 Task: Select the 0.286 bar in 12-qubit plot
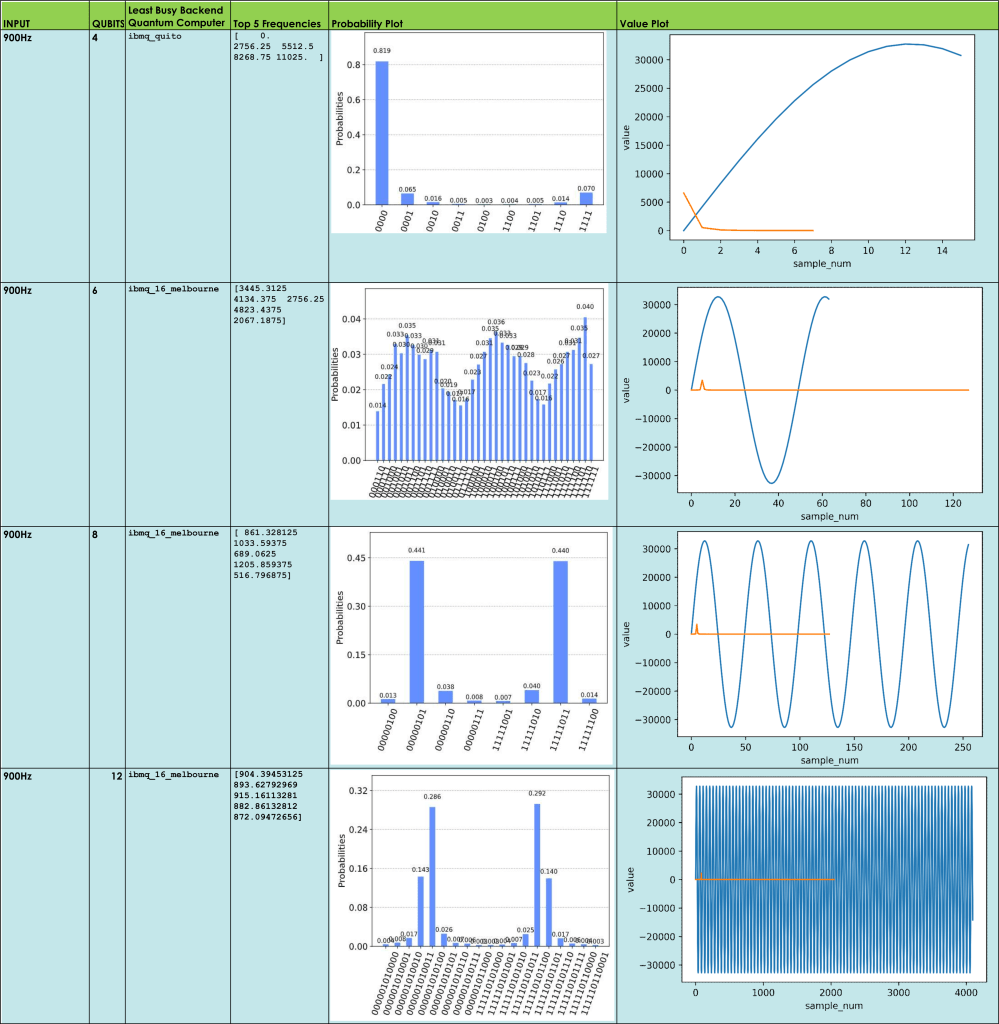pyautogui.click(x=432, y=876)
